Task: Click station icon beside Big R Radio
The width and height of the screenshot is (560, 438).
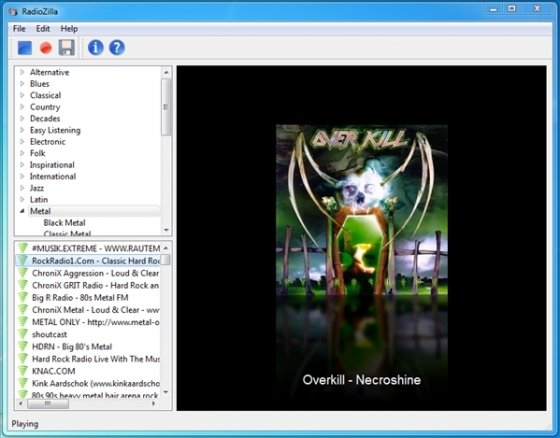Action: click(x=23, y=297)
